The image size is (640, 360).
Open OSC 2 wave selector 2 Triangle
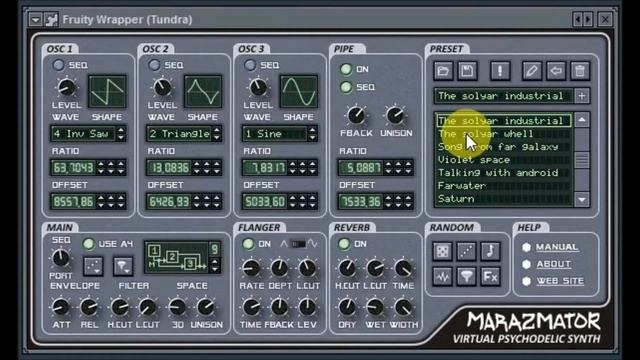pos(184,134)
